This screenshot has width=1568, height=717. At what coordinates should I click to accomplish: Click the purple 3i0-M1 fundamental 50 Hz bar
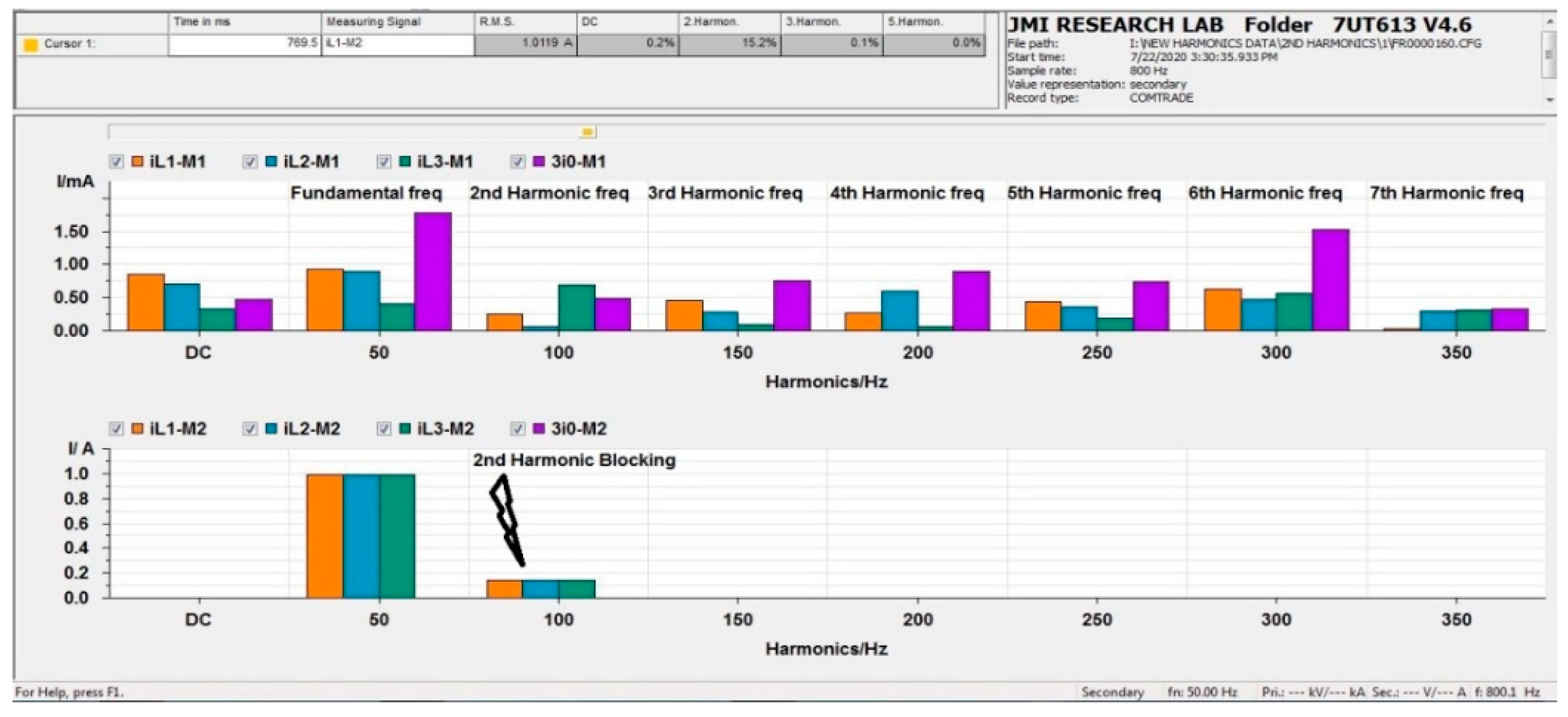(x=433, y=271)
